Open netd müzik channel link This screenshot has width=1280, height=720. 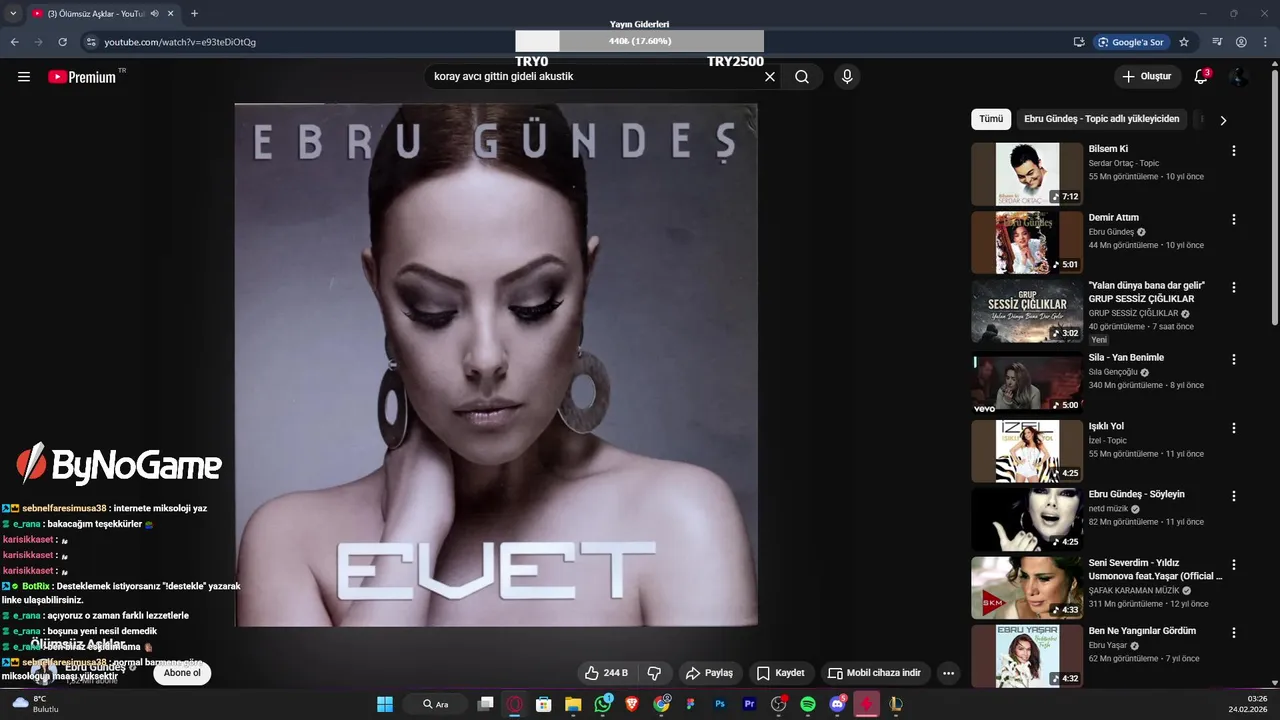click(1109, 508)
